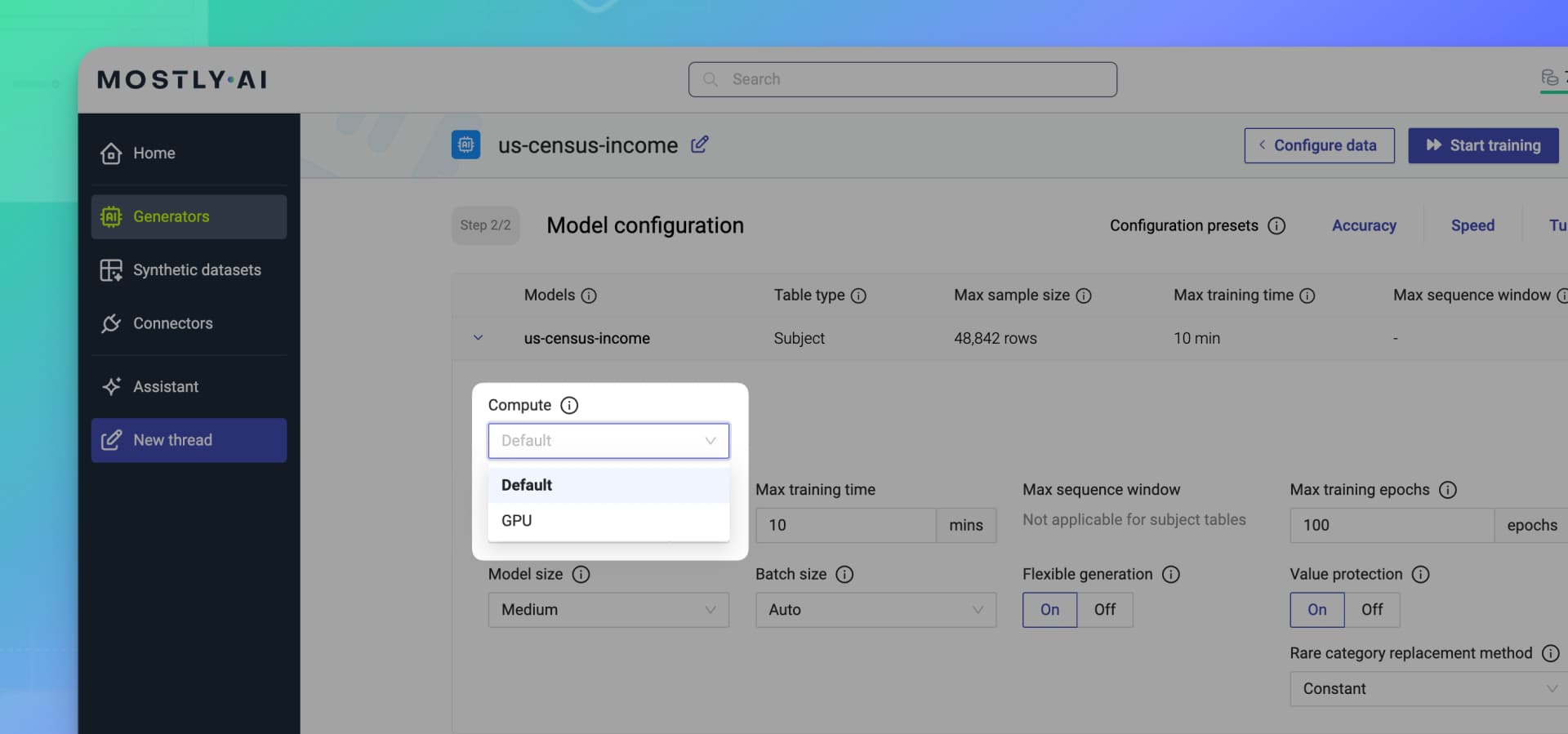
Task: Click the Search input field
Action: coord(902,79)
